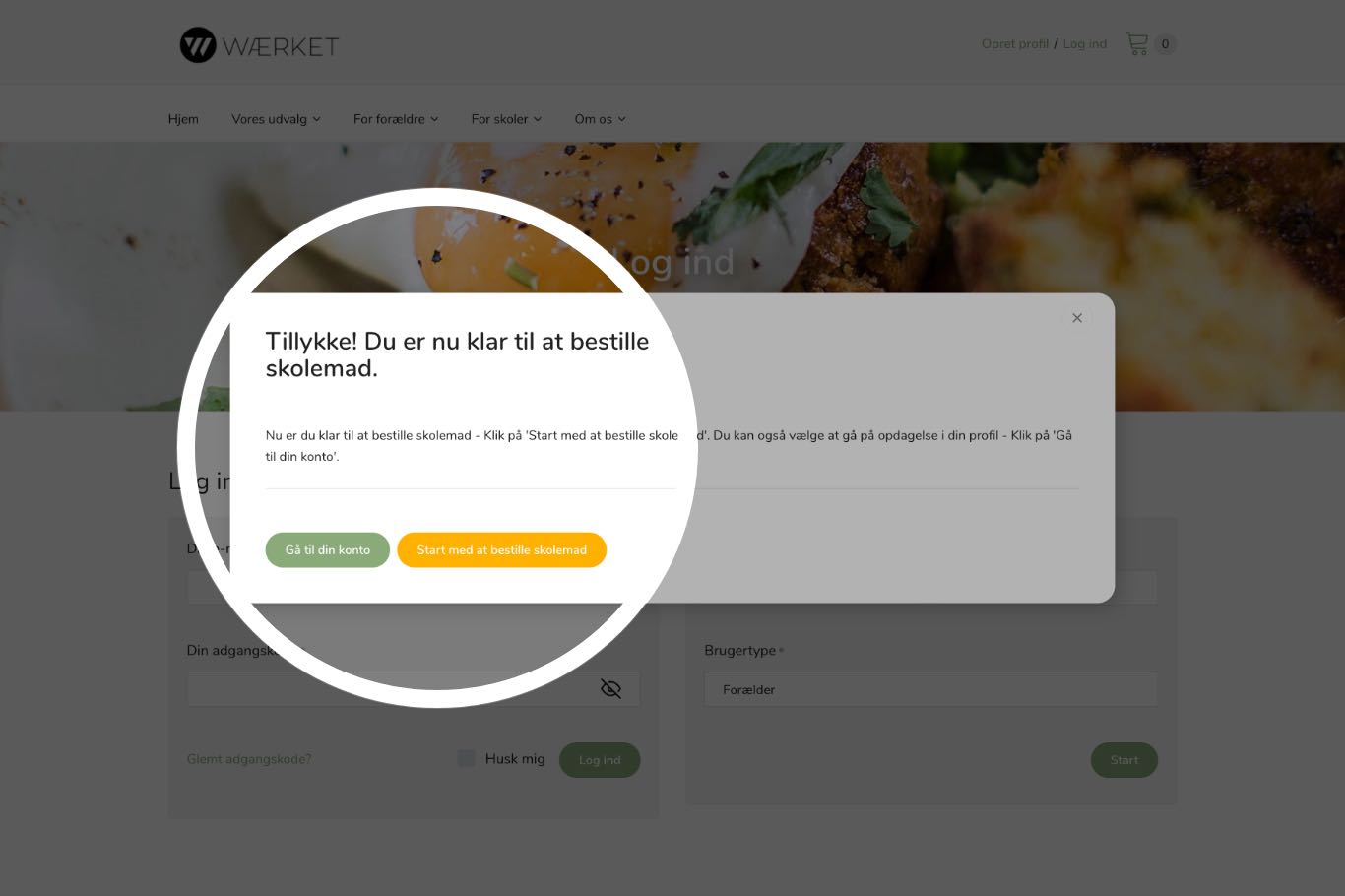Click Glemt adgangskode link
Screen dimensions: 1345x896
249,759
